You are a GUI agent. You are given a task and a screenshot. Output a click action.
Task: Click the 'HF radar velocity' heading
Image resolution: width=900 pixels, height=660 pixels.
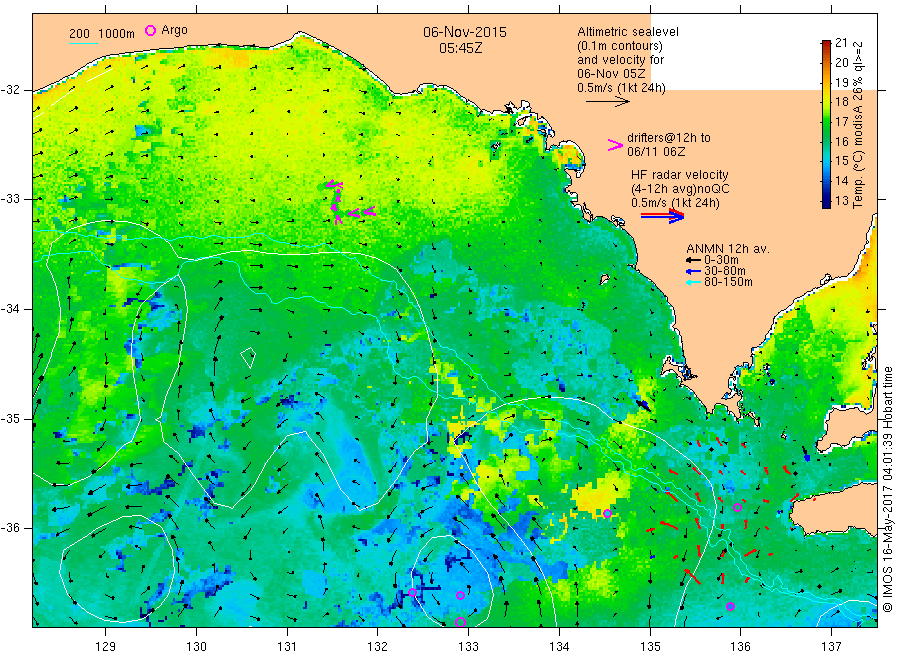[680, 175]
